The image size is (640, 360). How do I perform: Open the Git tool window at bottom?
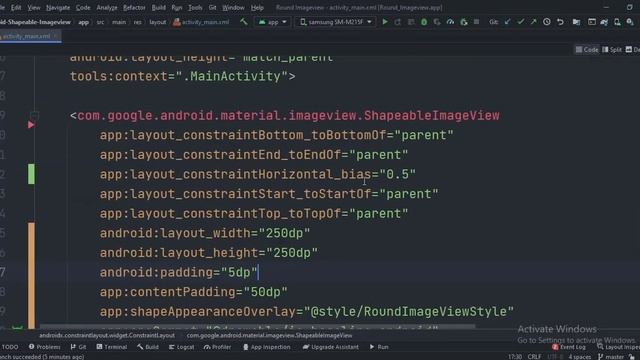78,347
